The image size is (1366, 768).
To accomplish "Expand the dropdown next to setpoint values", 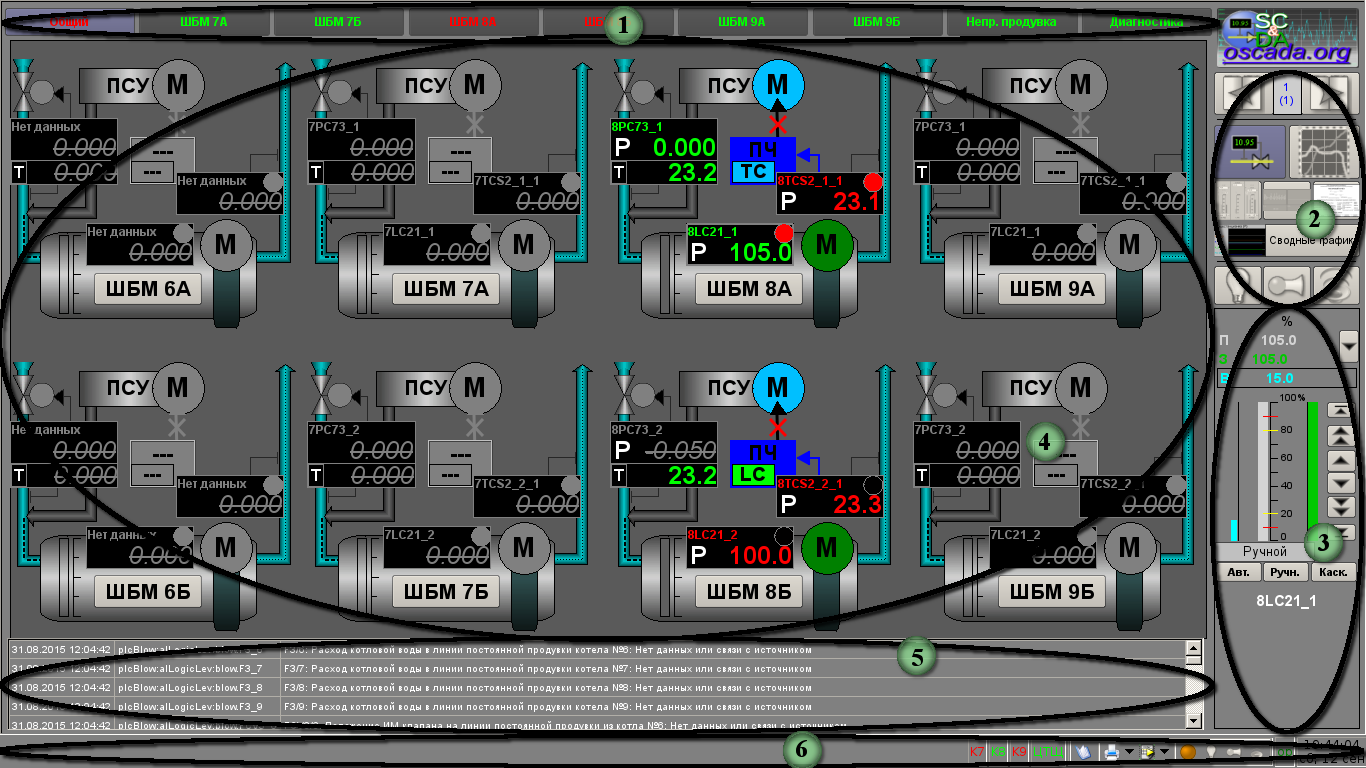I will [x=1348, y=346].
